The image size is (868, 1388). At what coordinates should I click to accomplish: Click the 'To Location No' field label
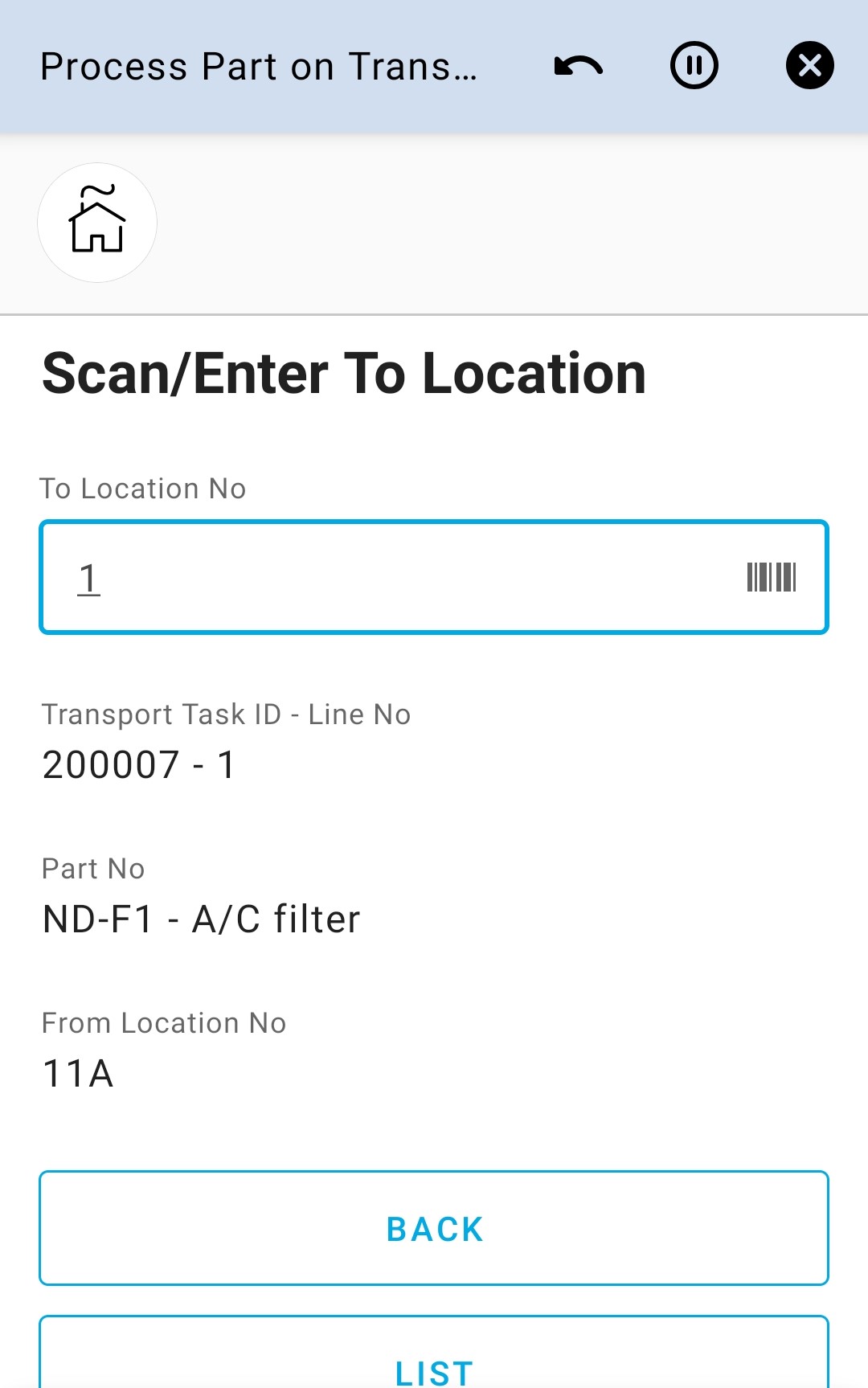click(x=143, y=489)
